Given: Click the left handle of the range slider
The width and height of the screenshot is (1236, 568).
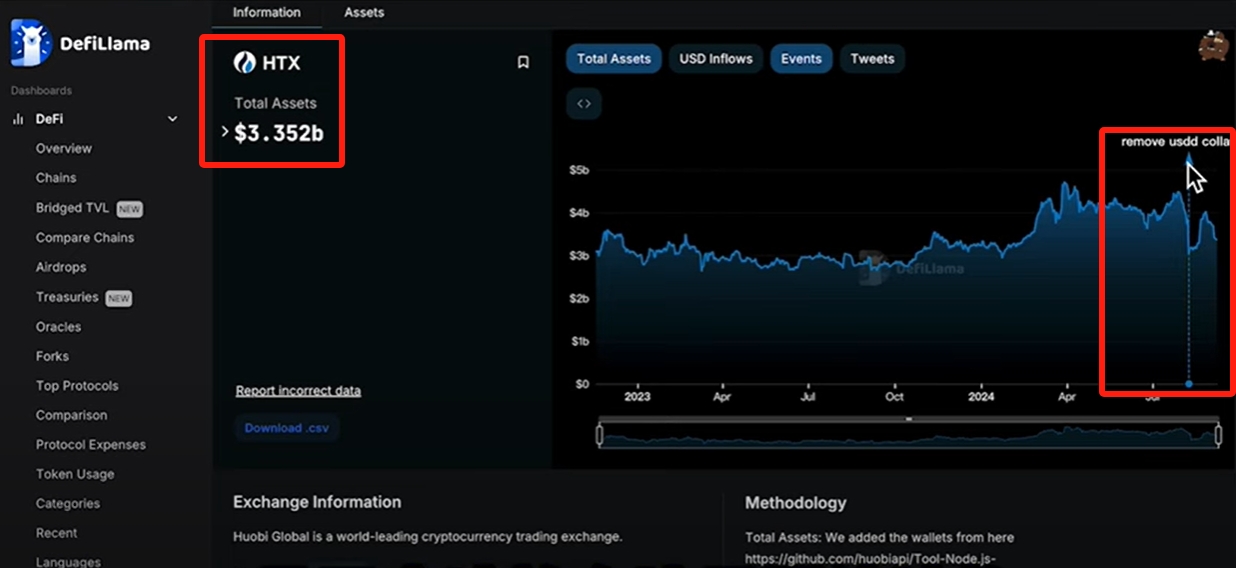Looking at the screenshot, I should click(x=600, y=434).
